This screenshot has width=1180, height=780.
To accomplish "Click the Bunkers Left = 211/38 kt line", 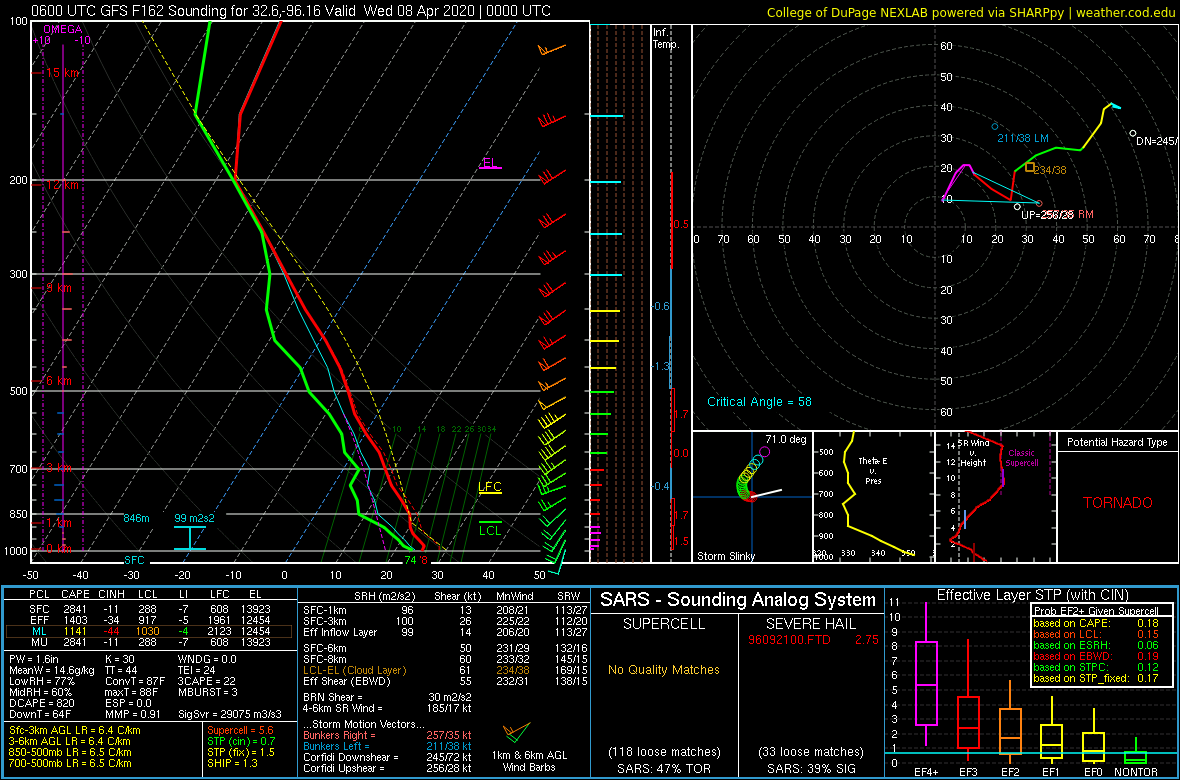I will coord(387,746).
